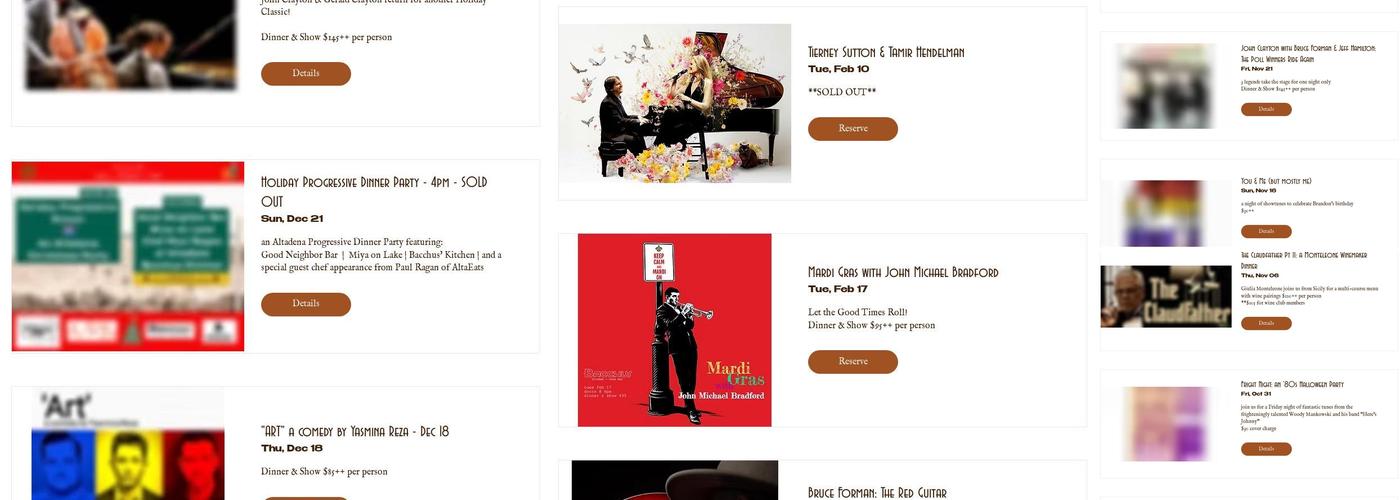
Task: Open Details for Fright Night Halloween Party
Action: click(x=1266, y=449)
